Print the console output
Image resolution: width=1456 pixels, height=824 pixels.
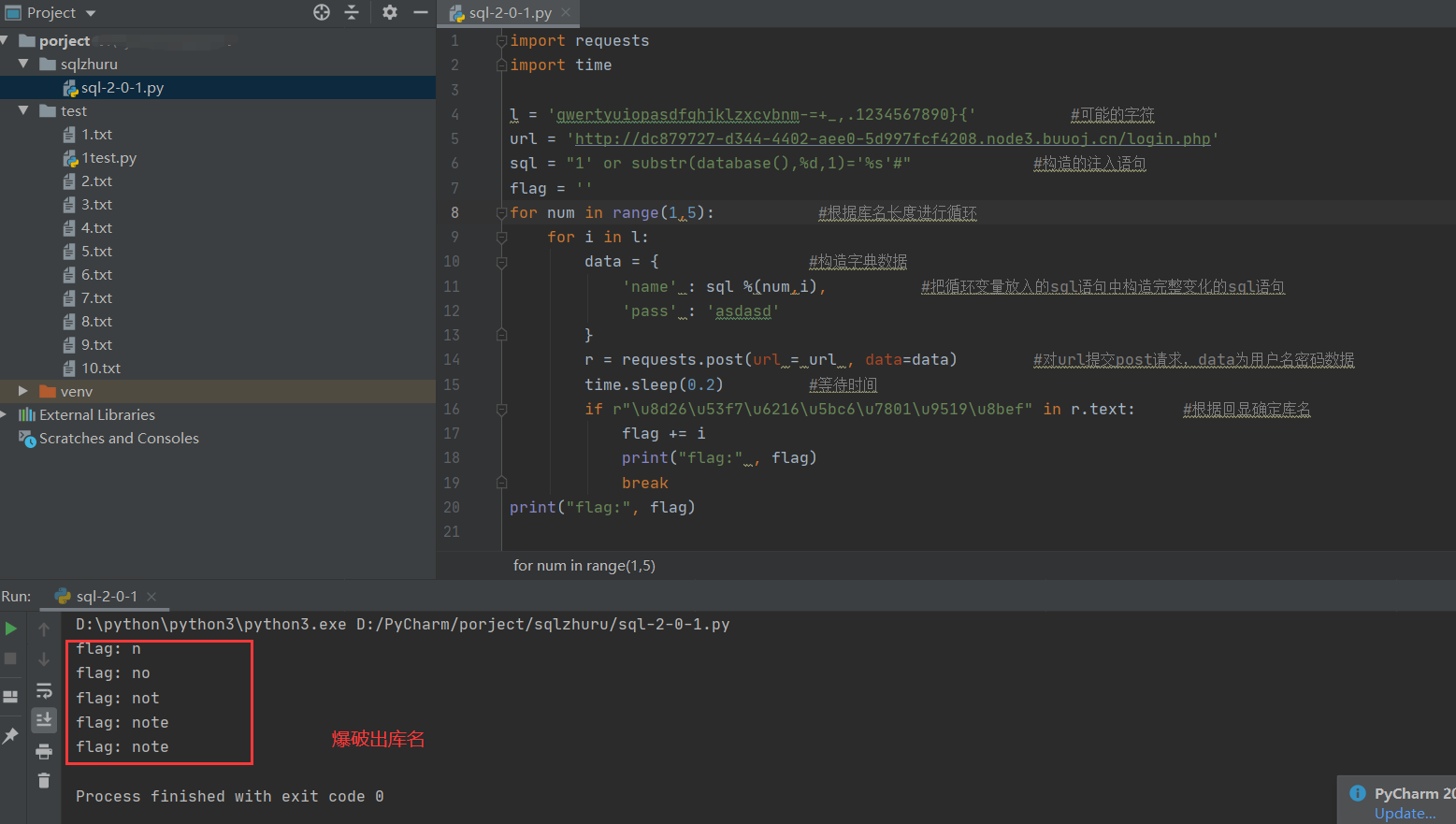tap(44, 751)
